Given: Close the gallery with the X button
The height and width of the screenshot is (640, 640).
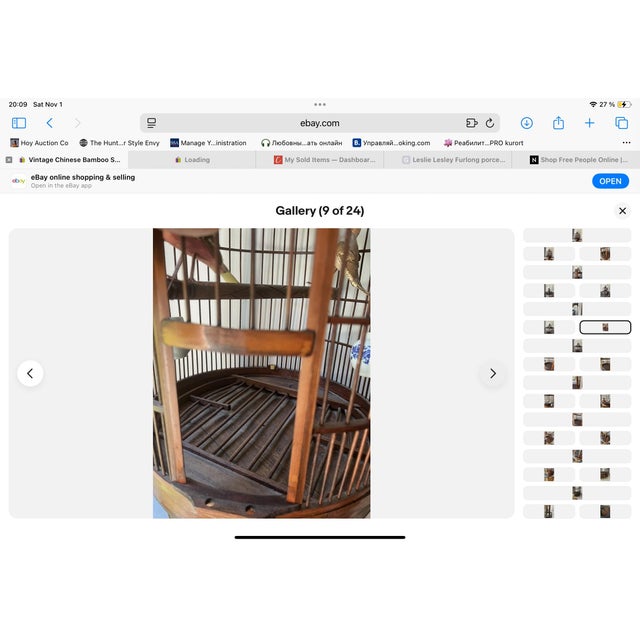Looking at the screenshot, I should click(x=622, y=211).
